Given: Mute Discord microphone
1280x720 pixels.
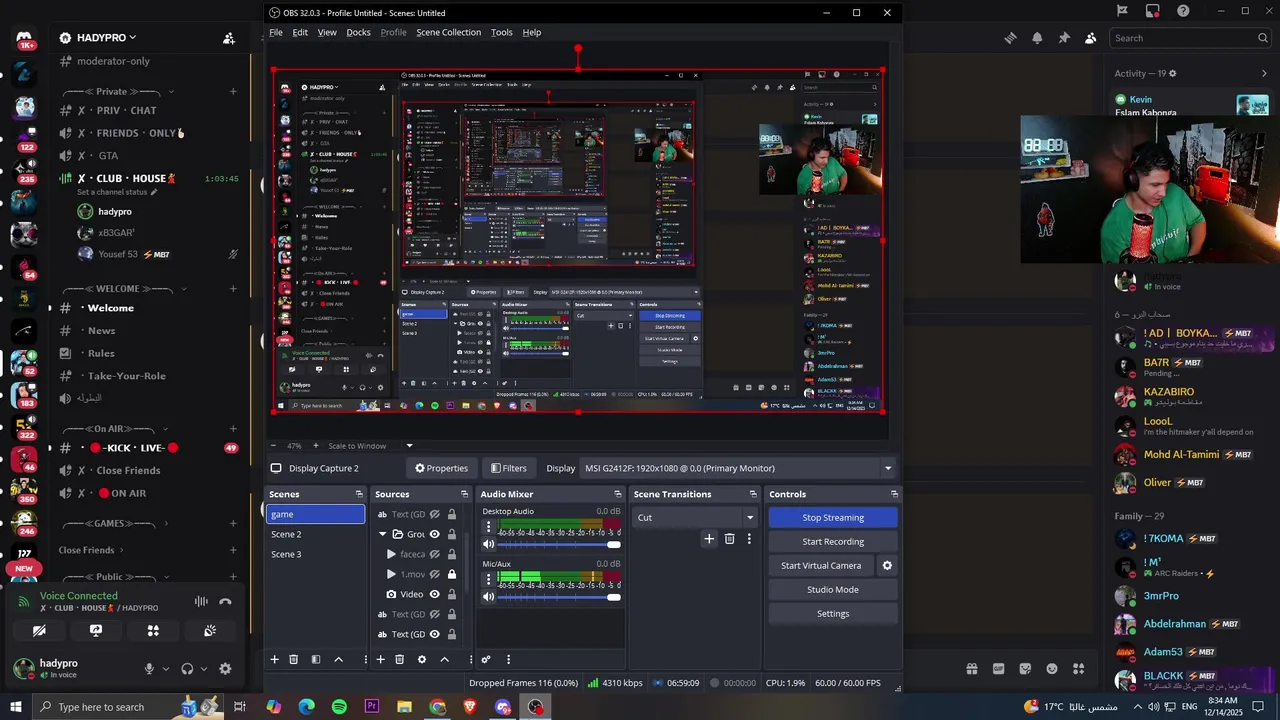Looking at the screenshot, I should tap(149, 669).
